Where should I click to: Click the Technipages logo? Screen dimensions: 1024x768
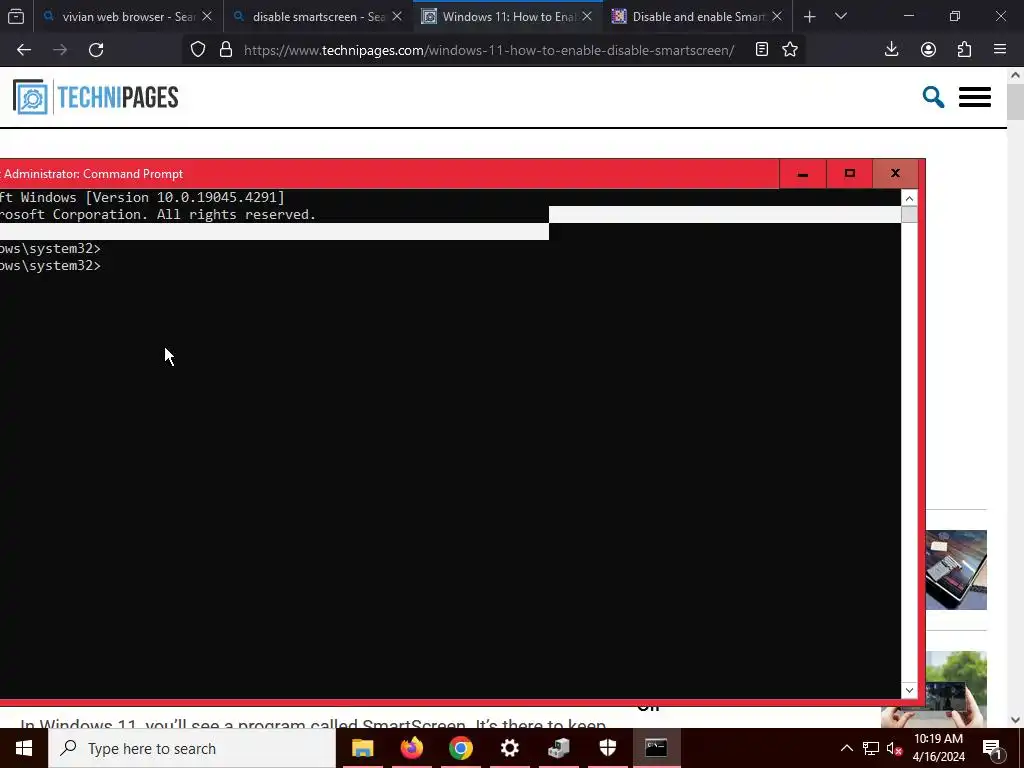(95, 97)
